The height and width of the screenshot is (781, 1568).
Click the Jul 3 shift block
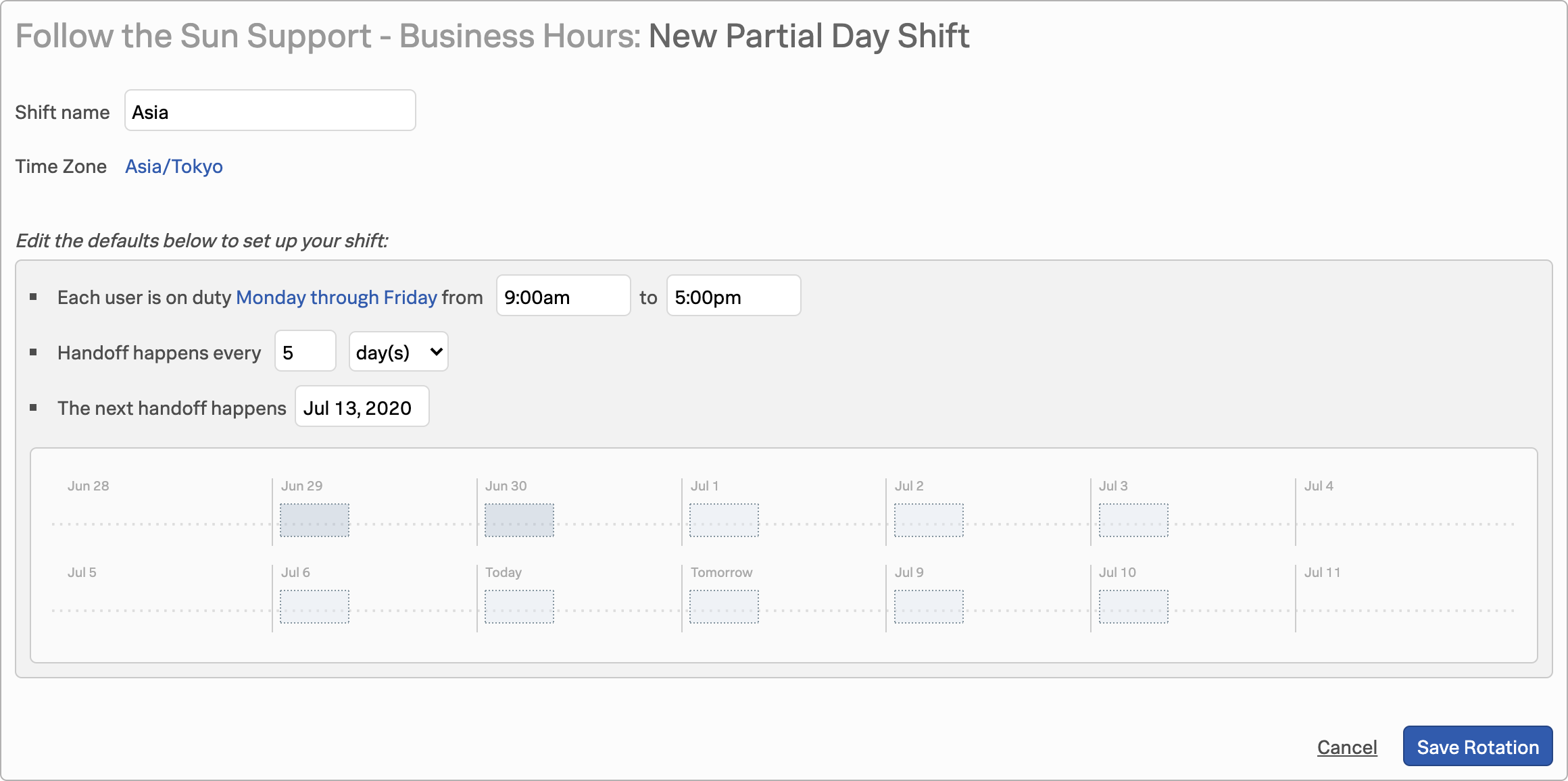click(1133, 520)
